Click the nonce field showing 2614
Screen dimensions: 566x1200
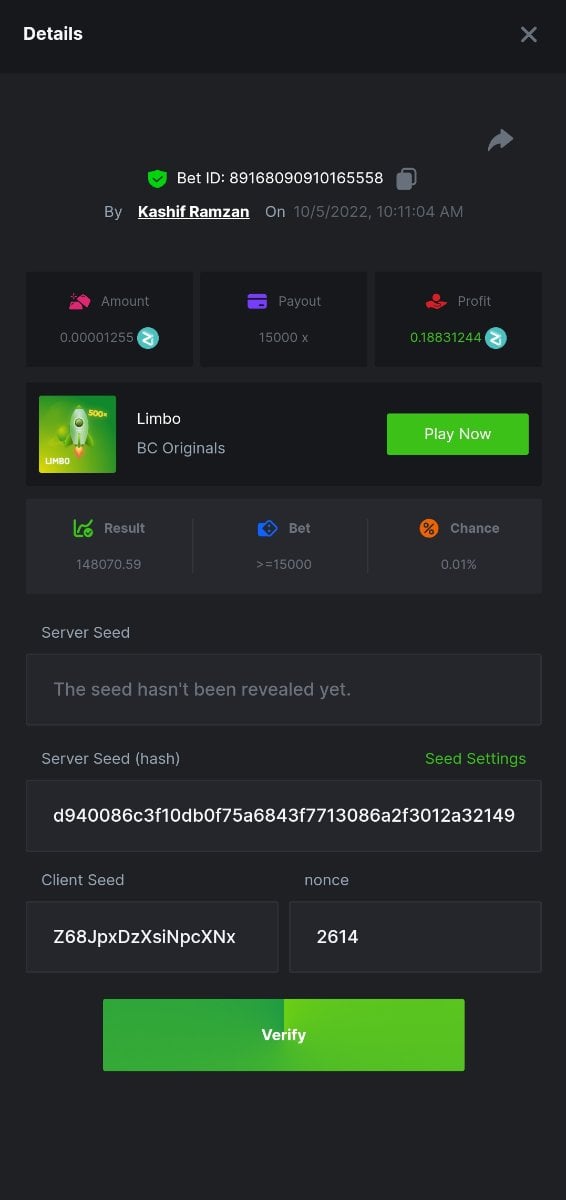point(415,937)
